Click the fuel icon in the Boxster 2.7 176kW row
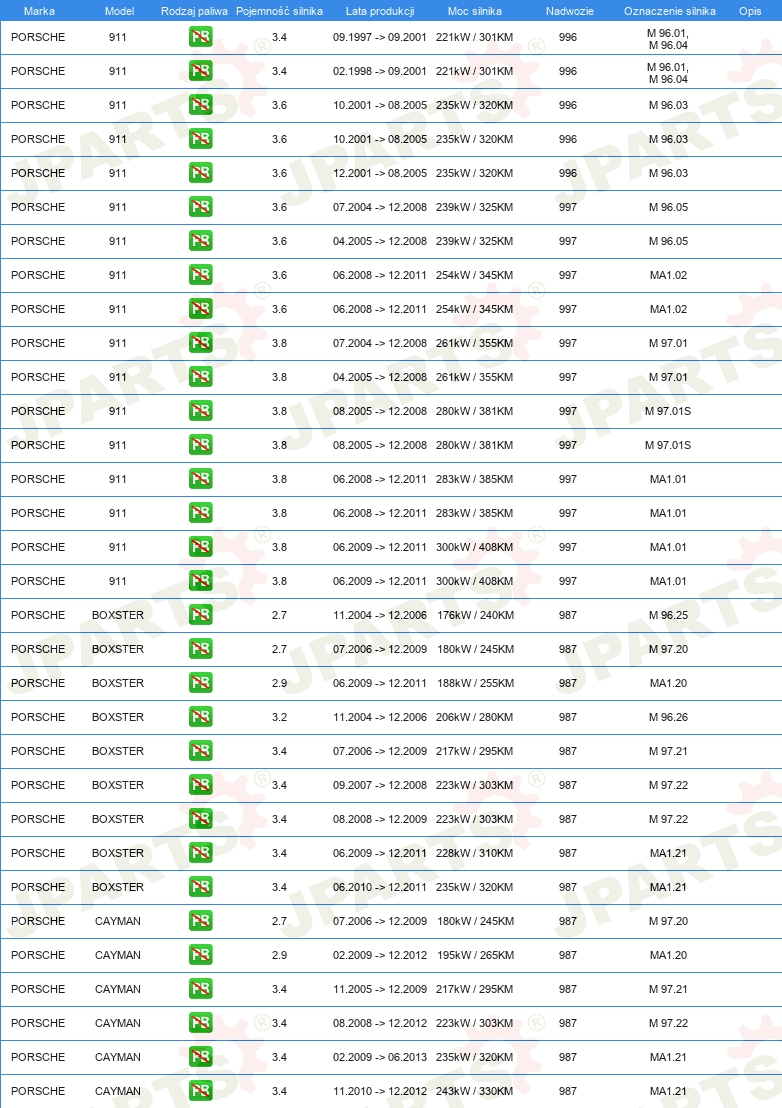Viewport: 782px width, 1108px height. tap(201, 615)
